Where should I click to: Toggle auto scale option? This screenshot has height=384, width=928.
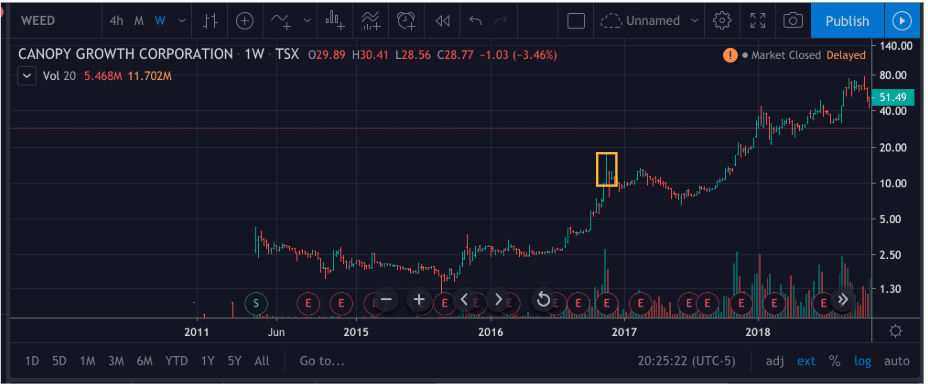point(897,361)
